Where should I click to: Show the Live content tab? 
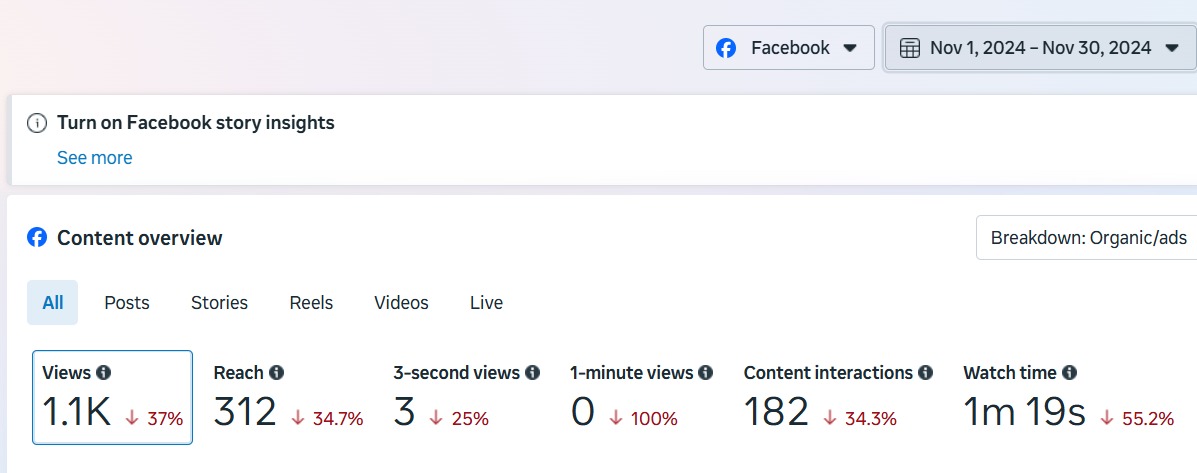tap(486, 303)
